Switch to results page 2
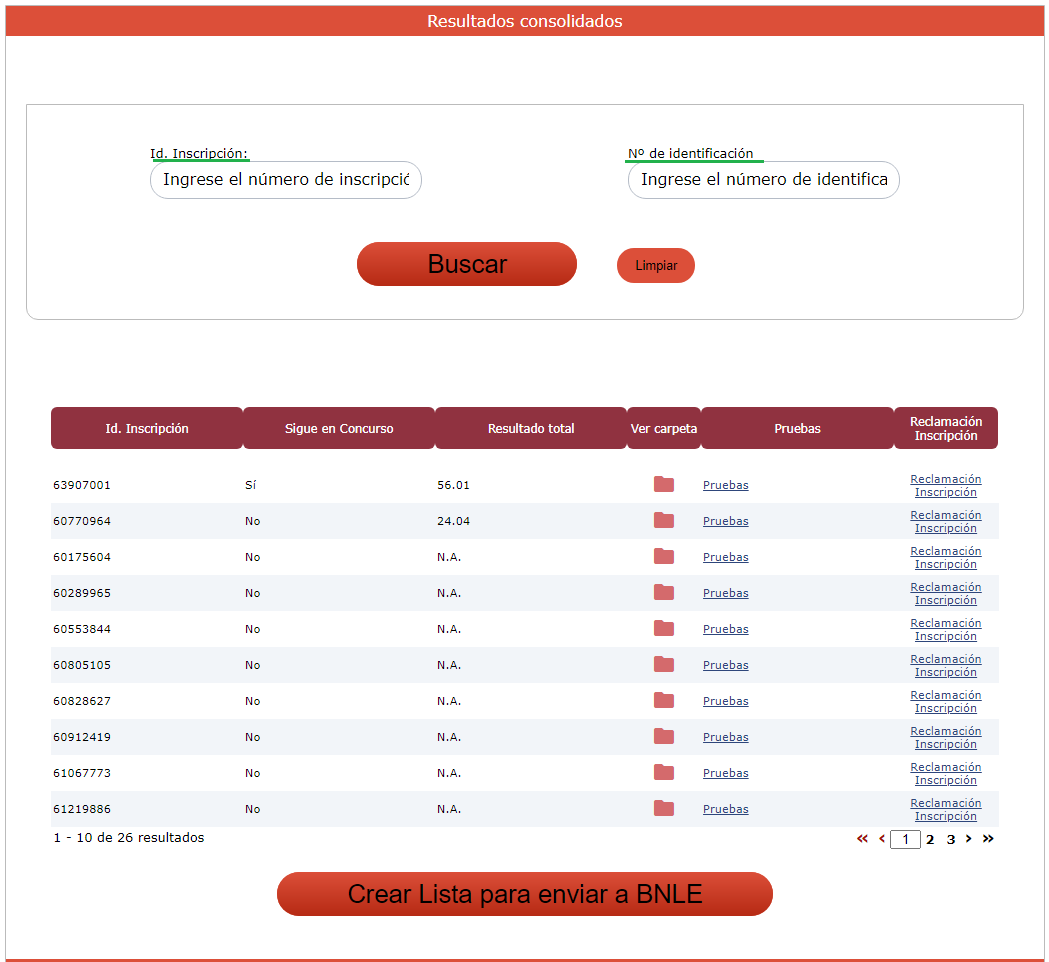Screen dimensions: 1049x962 [930, 840]
